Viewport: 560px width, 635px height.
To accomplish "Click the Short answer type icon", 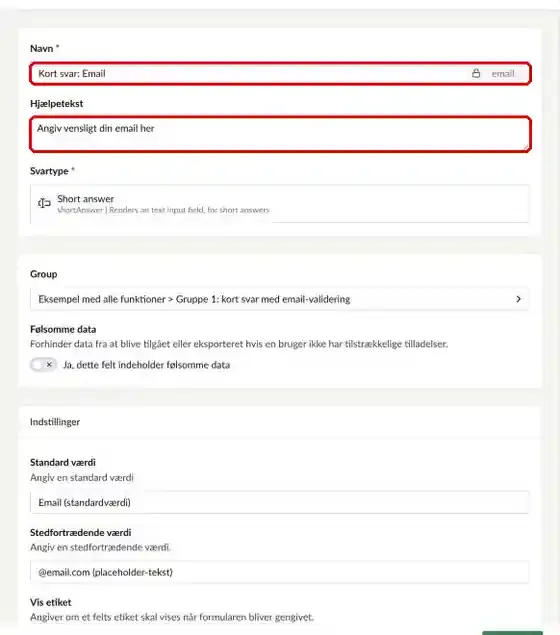I will click(44, 202).
